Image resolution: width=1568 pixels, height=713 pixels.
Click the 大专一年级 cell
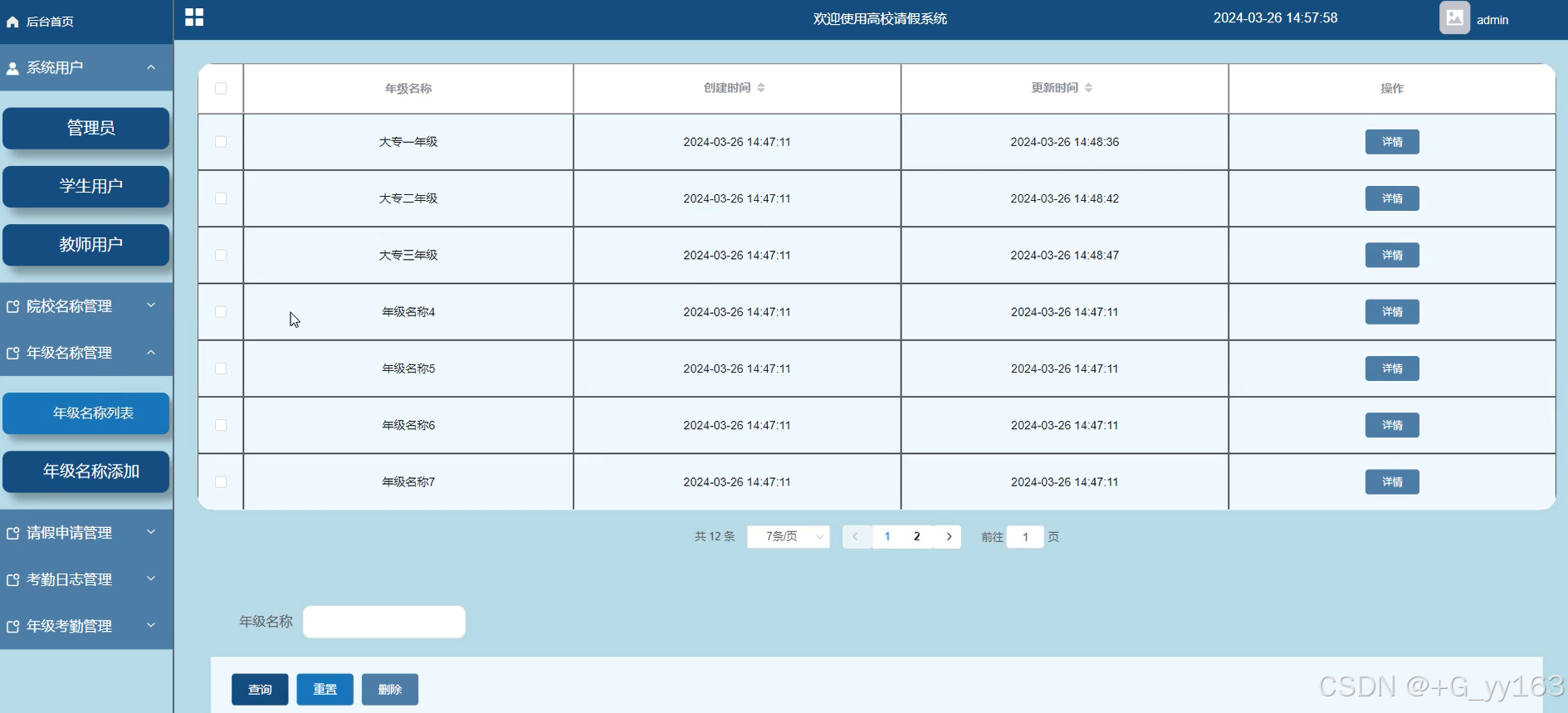[408, 142]
